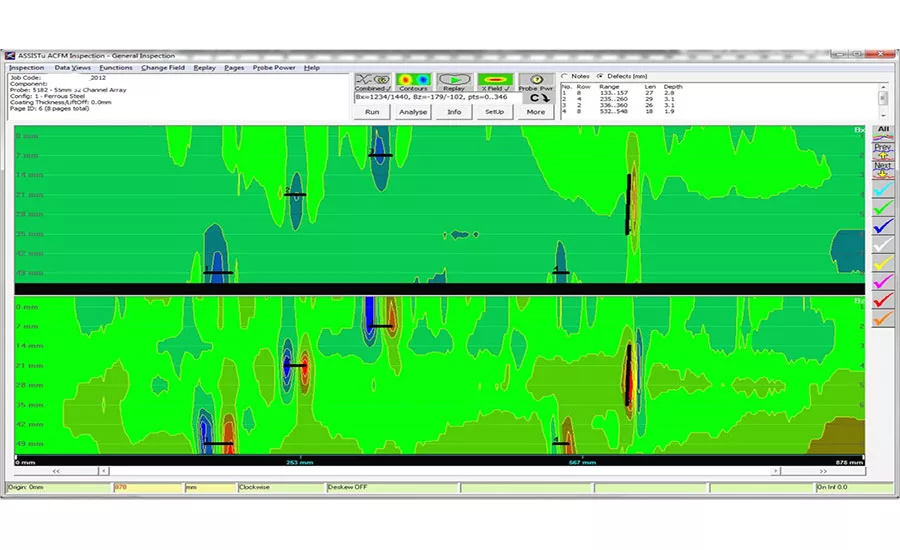Click the Run button
This screenshot has height=550, width=900.
(372, 112)
